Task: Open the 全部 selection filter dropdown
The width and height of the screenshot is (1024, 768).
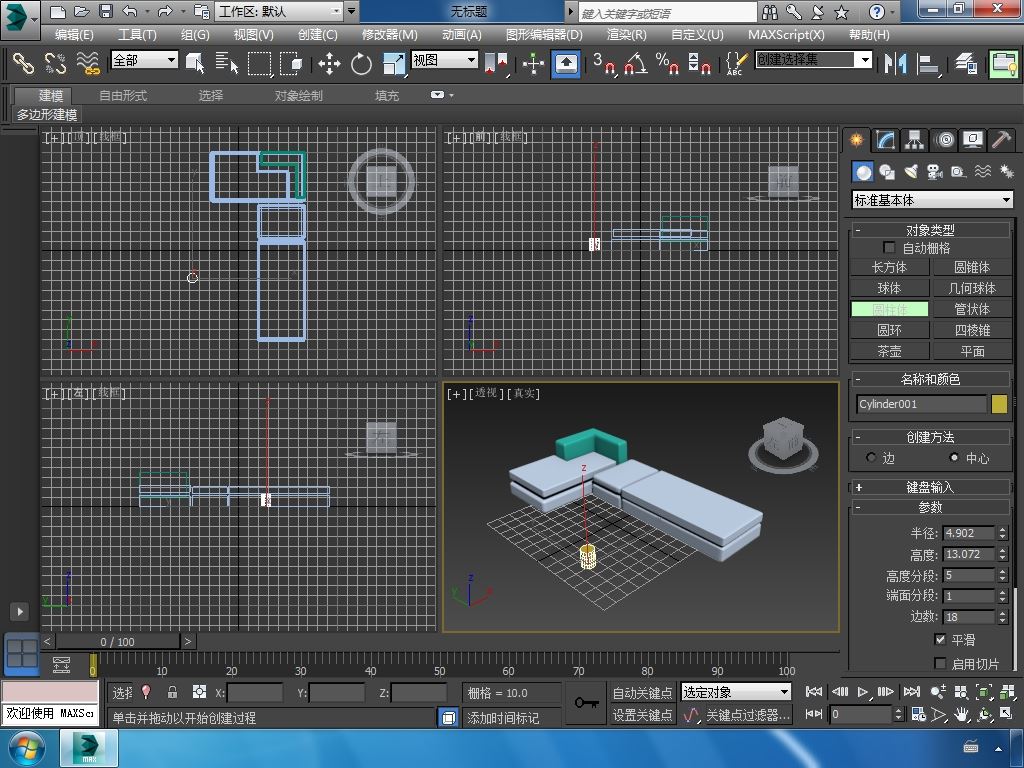Action: tap(144, 60)
